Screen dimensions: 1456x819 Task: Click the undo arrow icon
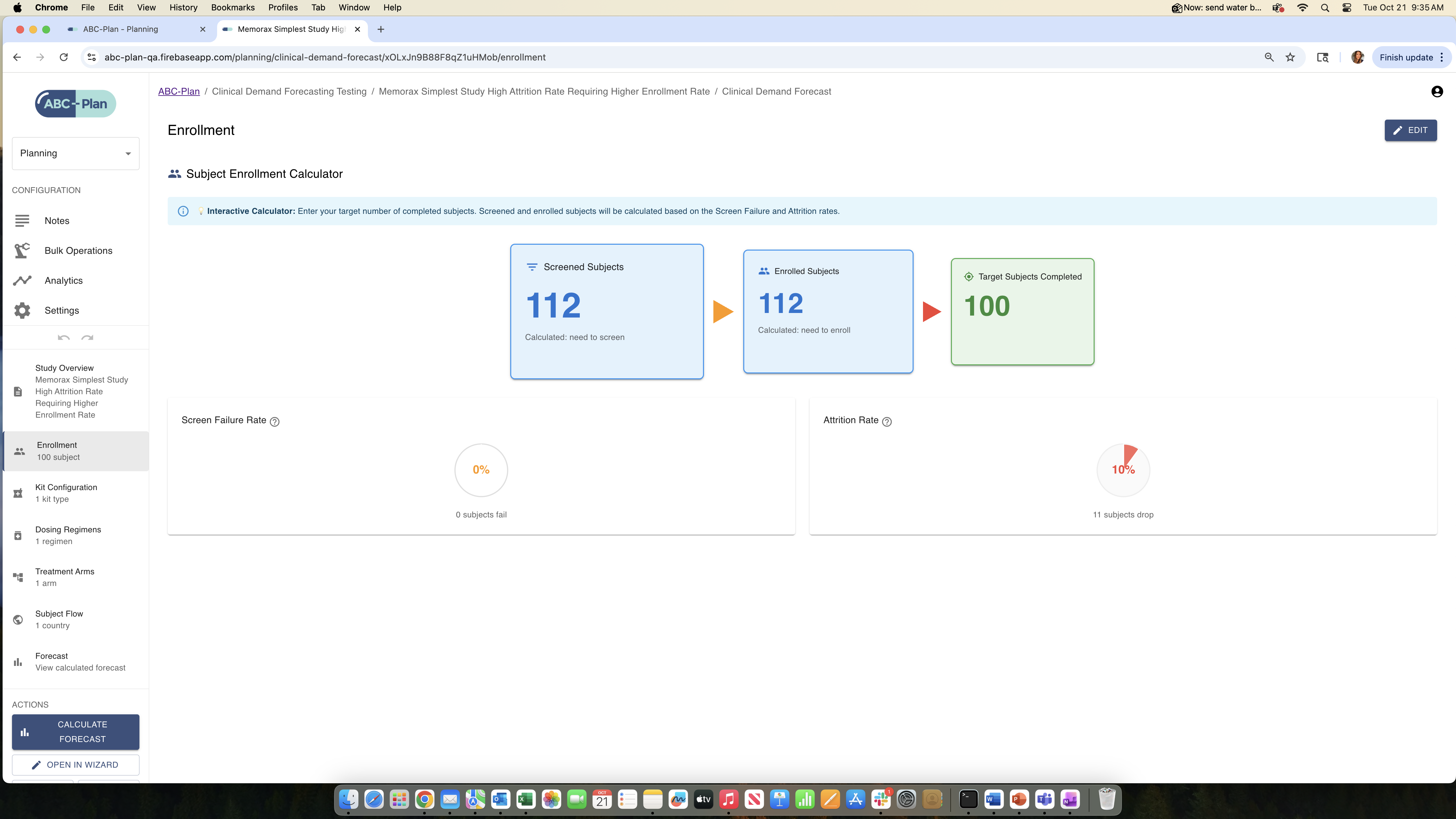point(63,338)
